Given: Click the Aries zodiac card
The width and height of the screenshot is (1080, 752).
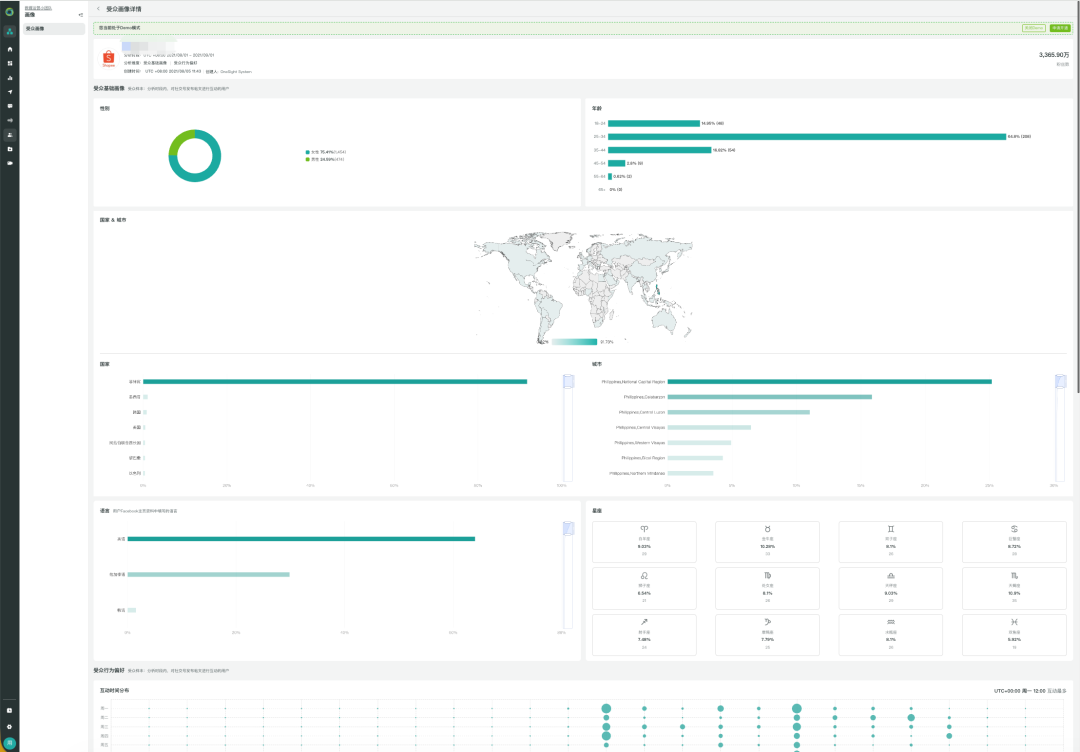Looking at the screenshot, I should (x=644, y=542).
